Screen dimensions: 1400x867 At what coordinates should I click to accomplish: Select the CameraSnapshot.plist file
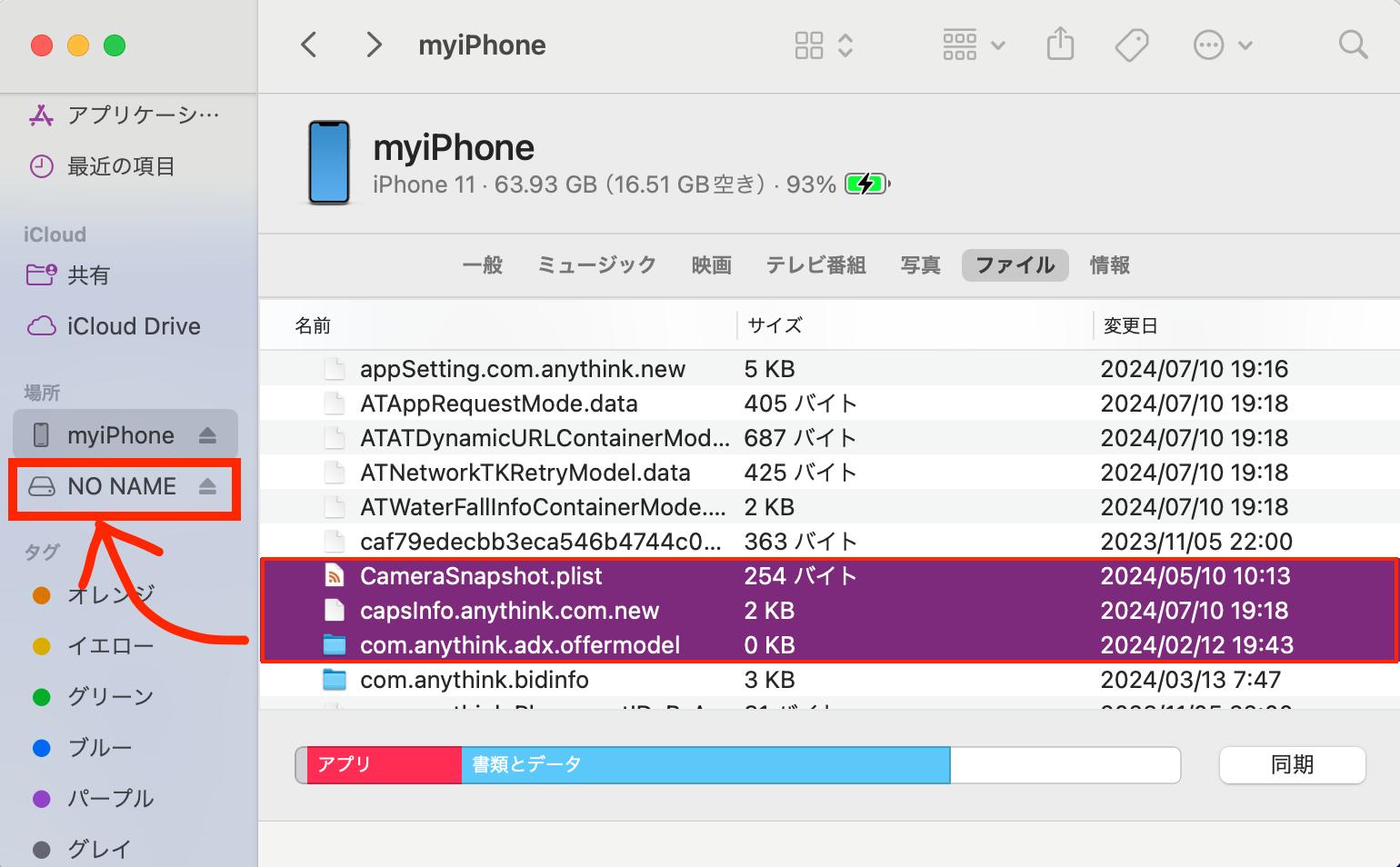481,575
